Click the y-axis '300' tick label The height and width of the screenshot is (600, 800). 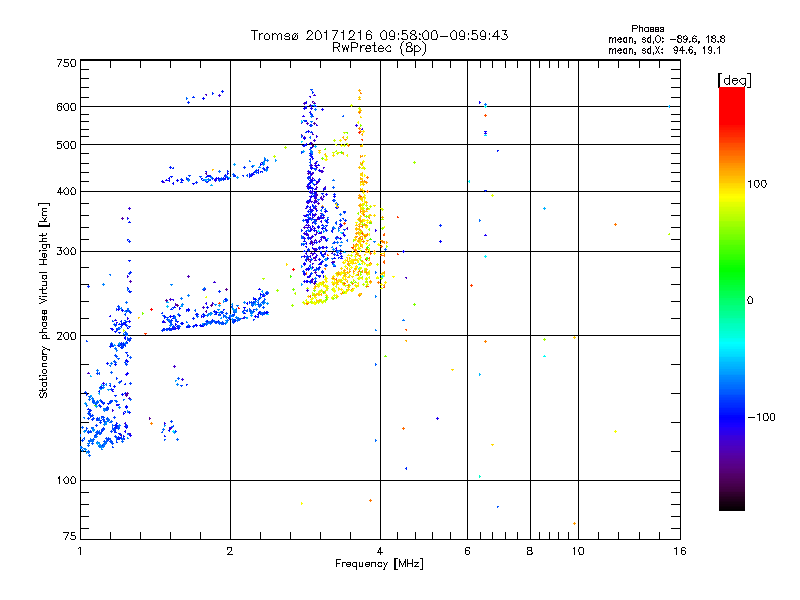[x=66, y=252]
